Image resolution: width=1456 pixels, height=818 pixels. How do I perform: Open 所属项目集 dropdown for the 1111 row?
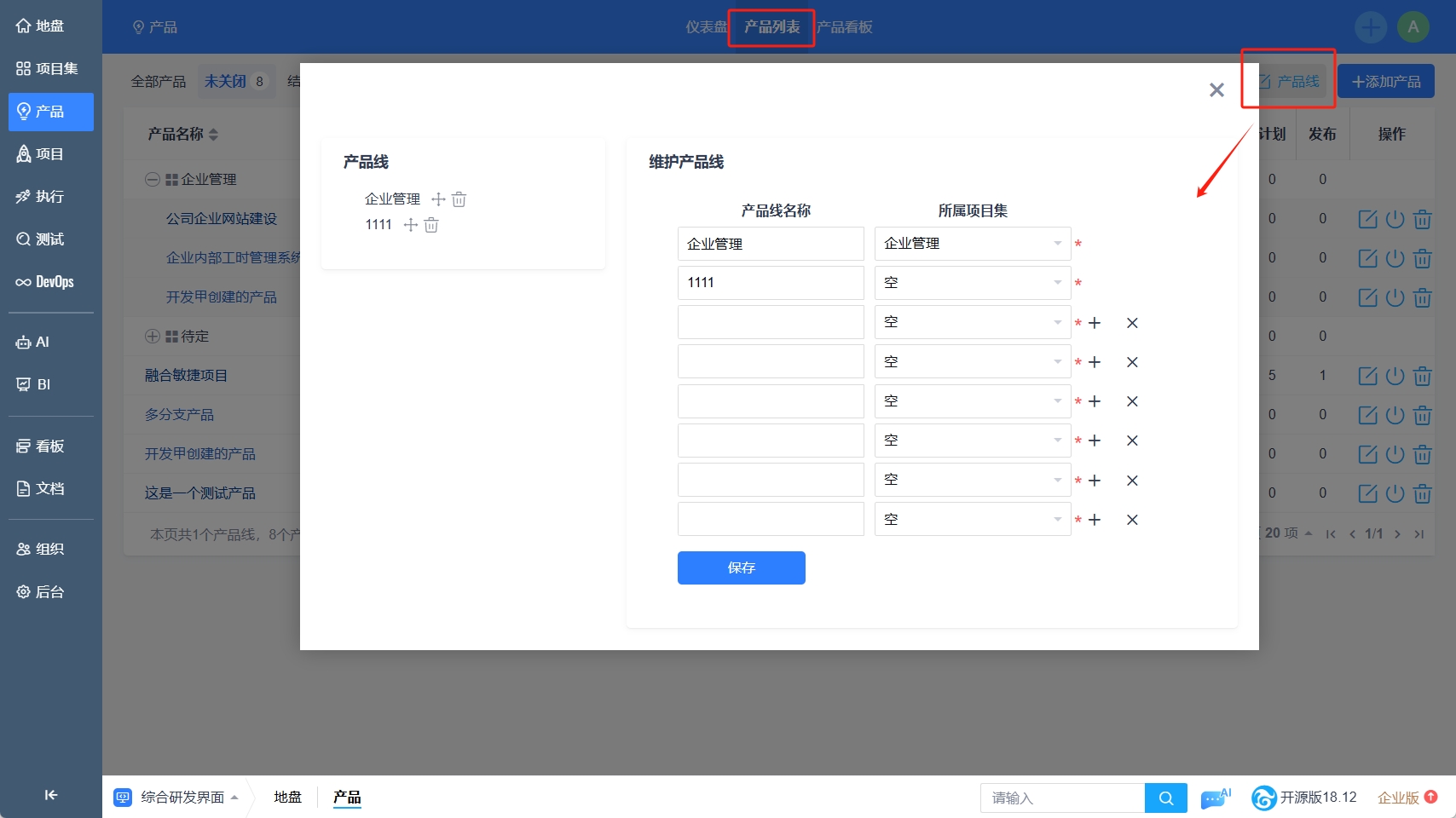[973, 283]
